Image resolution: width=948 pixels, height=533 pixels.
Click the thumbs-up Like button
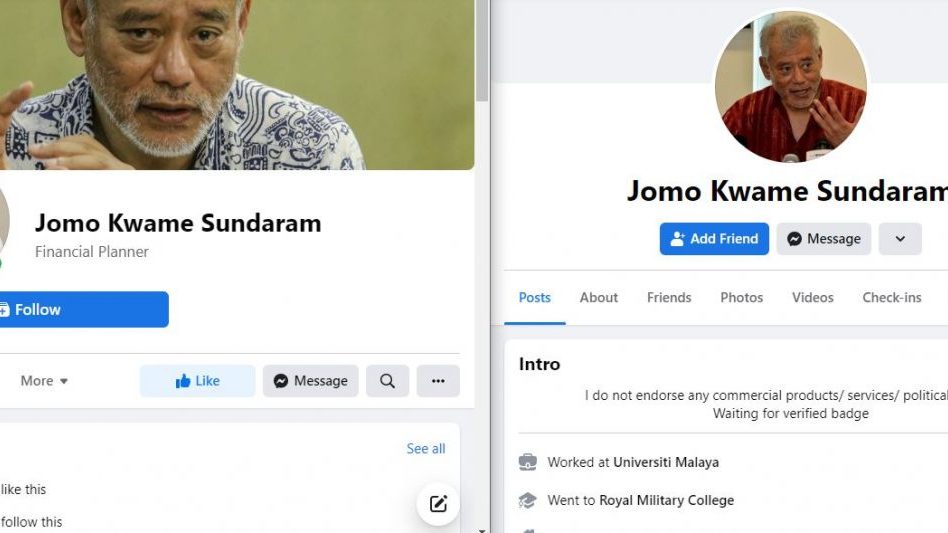(197, 381)
